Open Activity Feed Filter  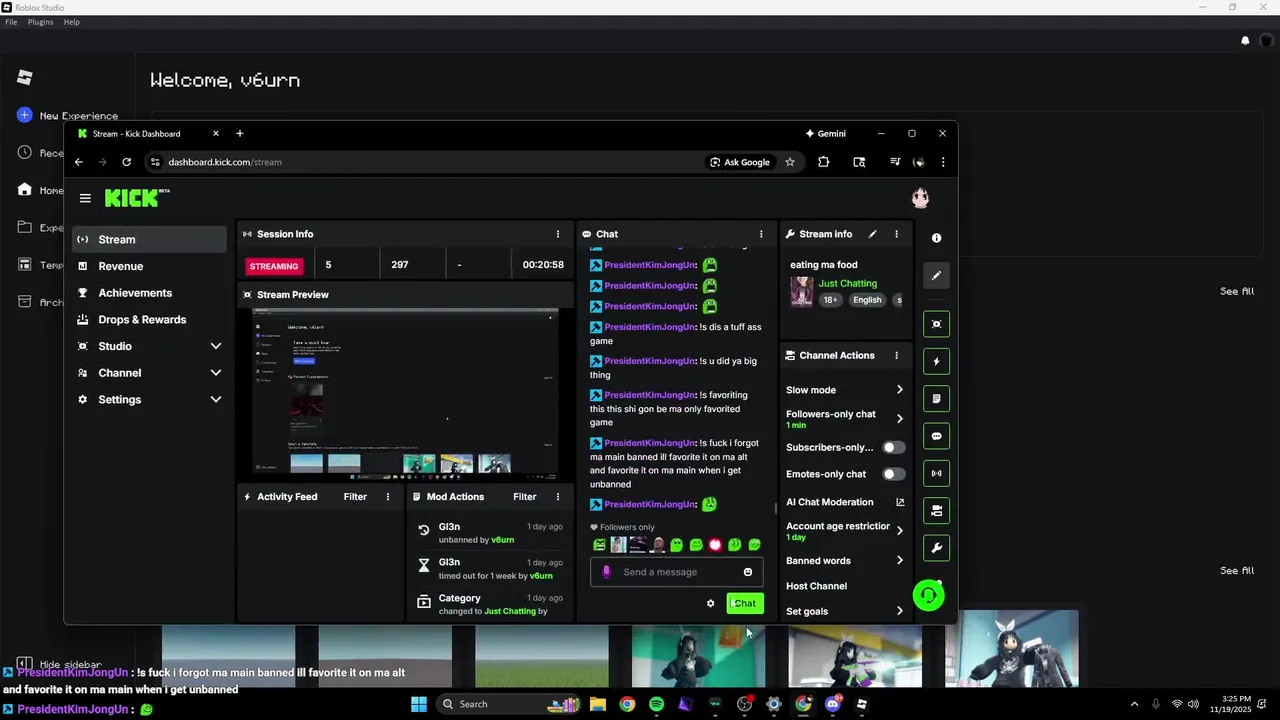pos(355,497)
